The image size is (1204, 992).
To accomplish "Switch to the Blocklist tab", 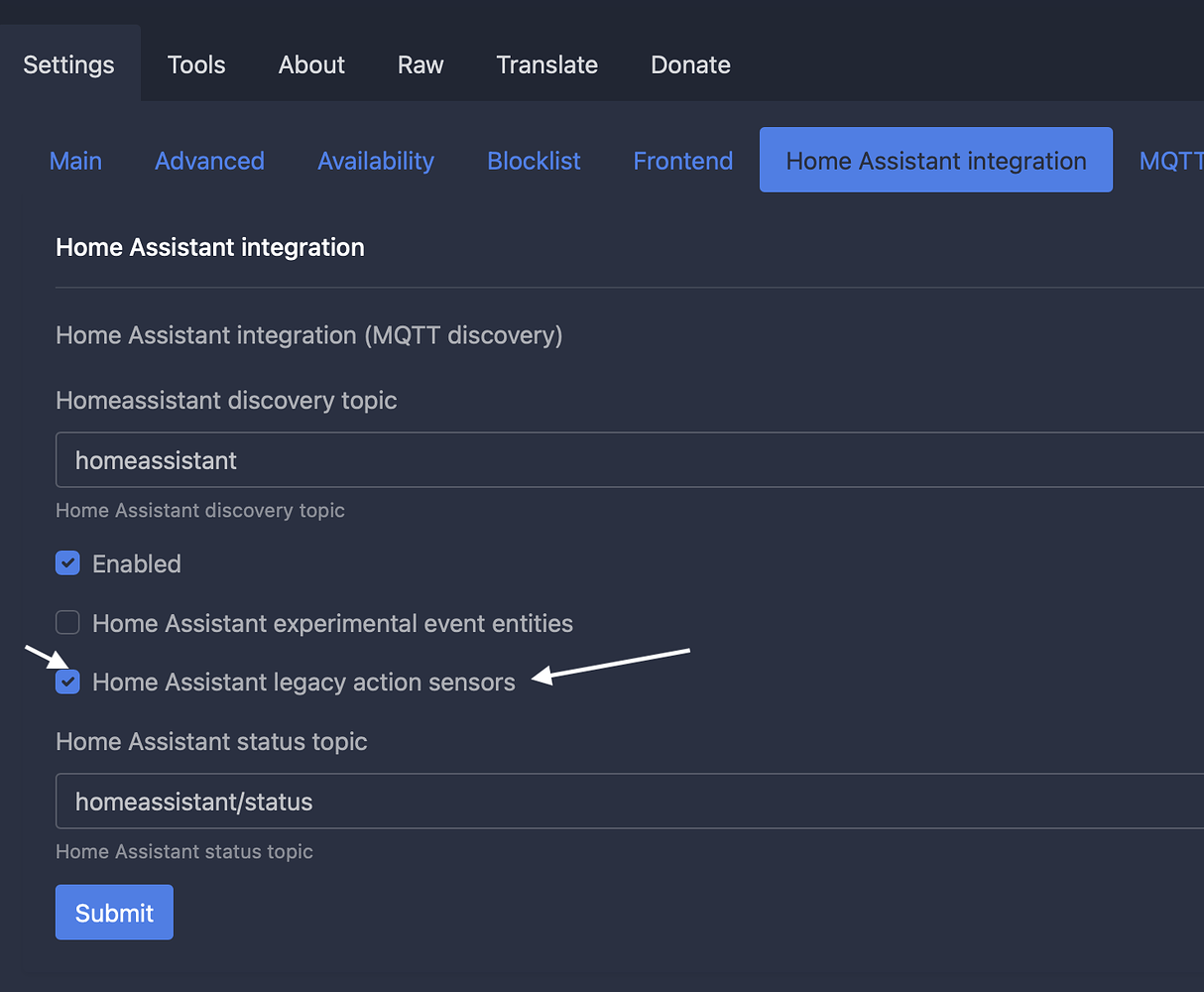I will 534,161.
